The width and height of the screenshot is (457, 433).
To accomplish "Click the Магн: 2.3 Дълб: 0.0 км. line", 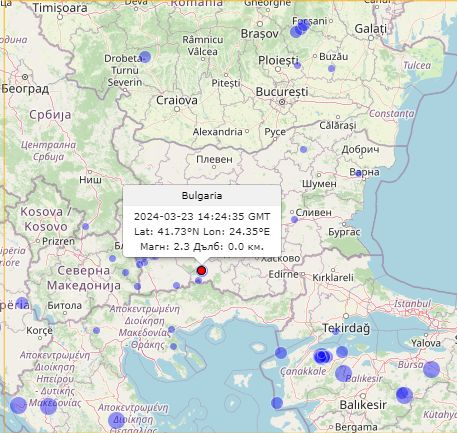I will 202,247.
